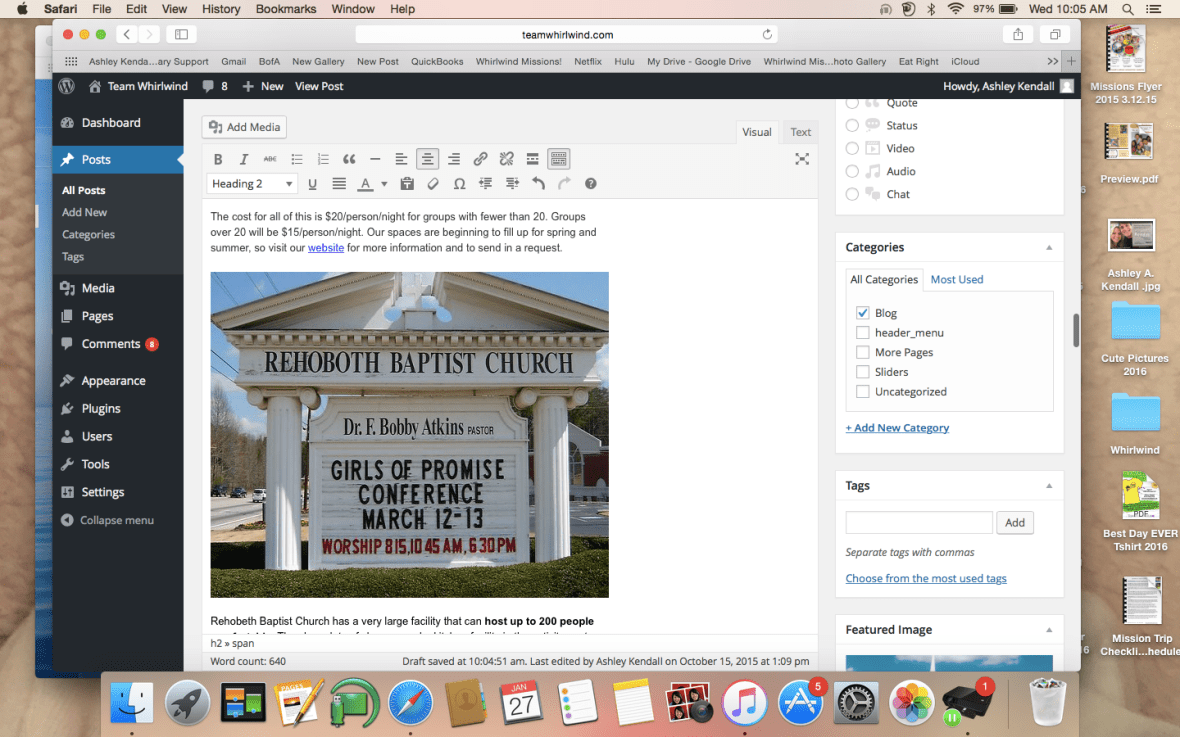Insert a special character with the omega icon
The width and height of the screenshot is (1180, 737).
tap(459, 184)
